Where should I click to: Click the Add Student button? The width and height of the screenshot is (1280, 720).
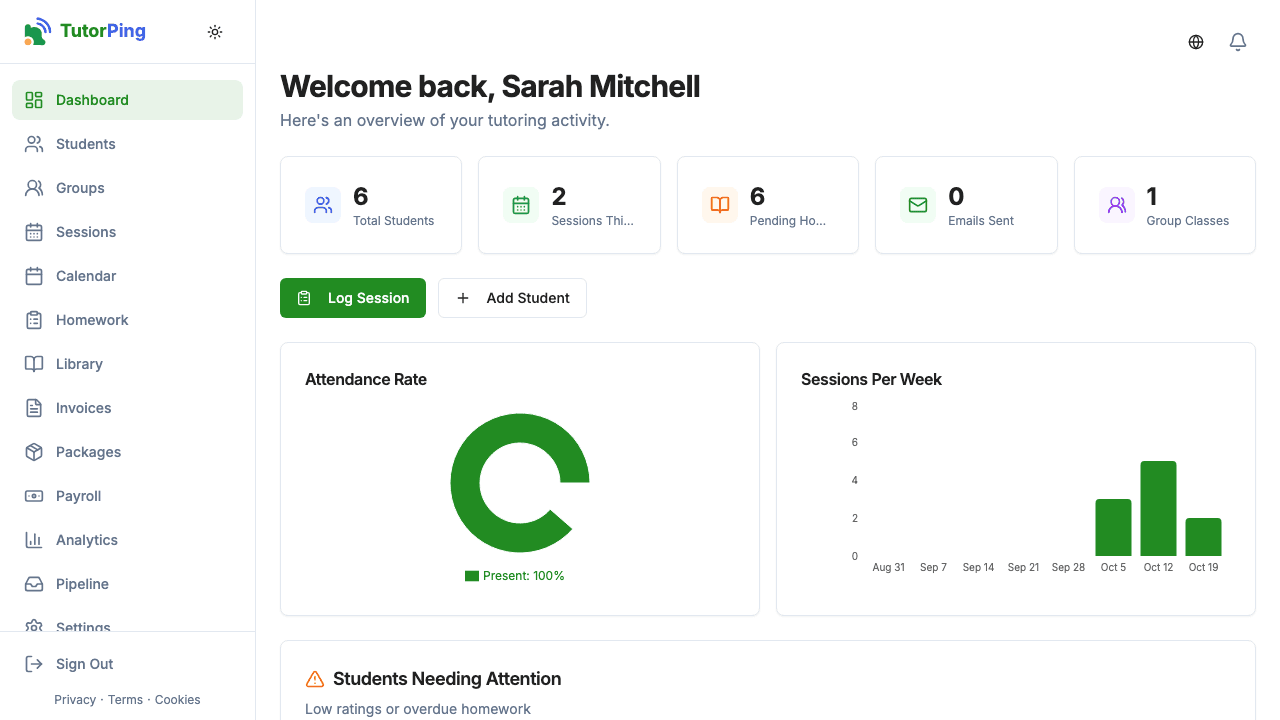pyautogui.click(x=512, y=298)
